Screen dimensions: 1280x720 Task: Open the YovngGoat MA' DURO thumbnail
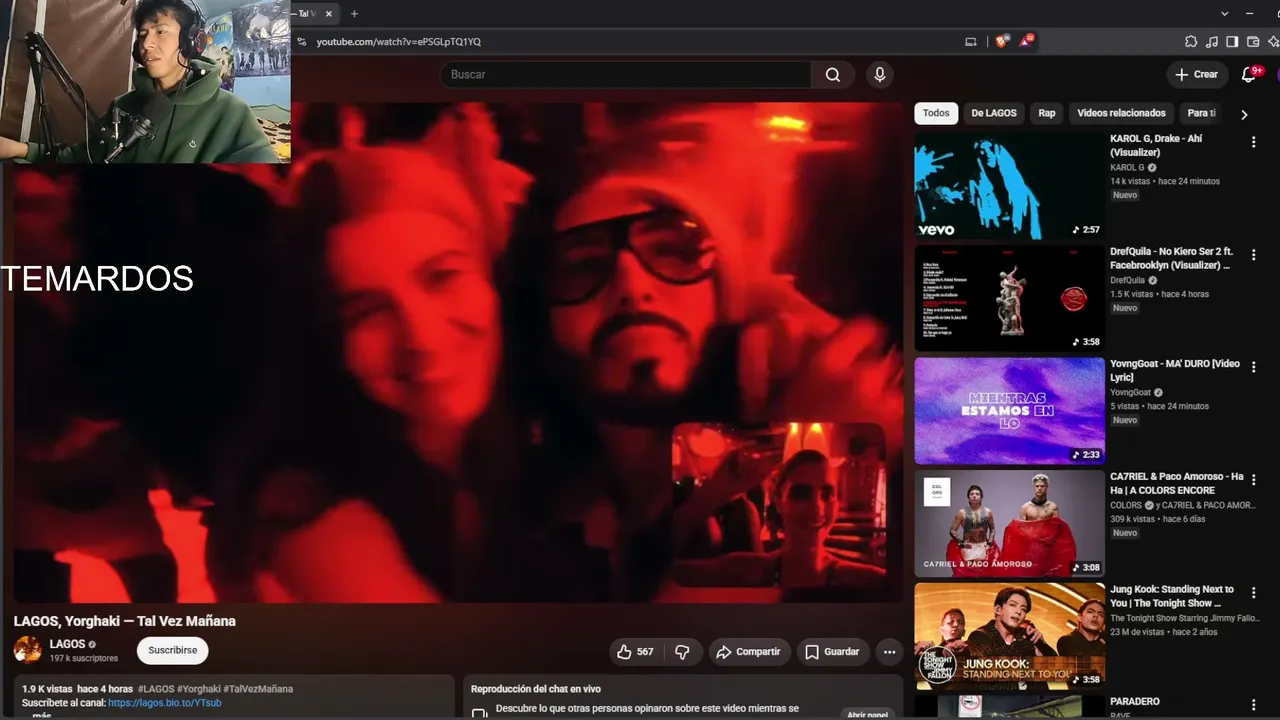pos(1010,411)
